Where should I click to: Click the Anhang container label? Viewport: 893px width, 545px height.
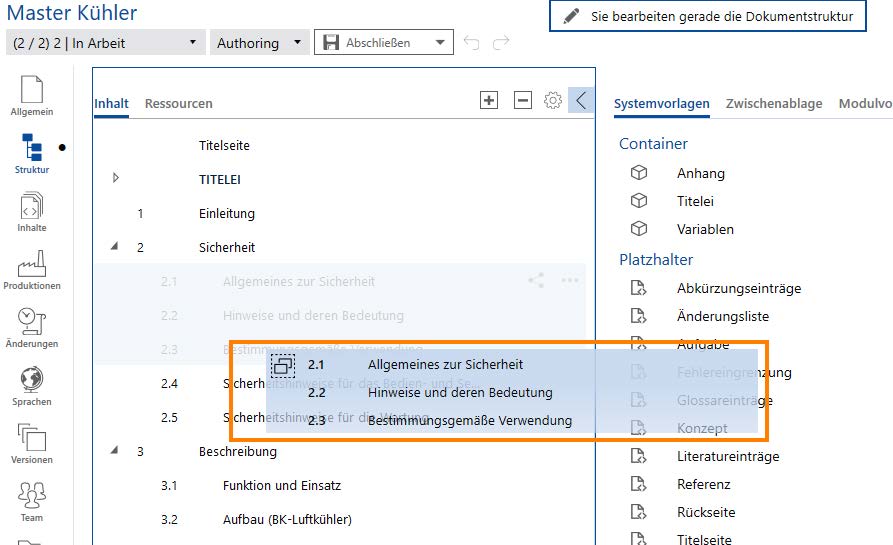point(701,173)
